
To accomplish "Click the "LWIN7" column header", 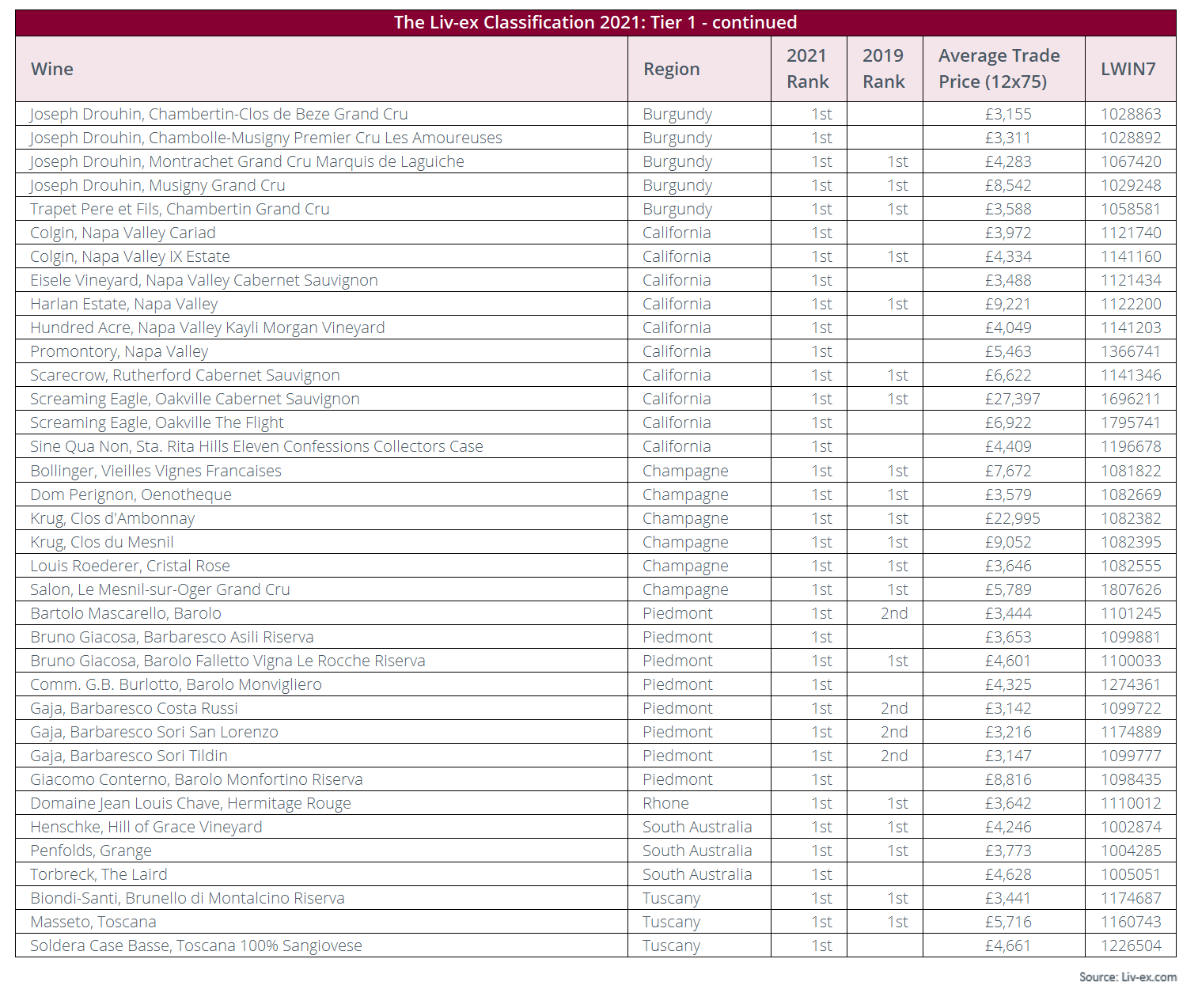I will click(x=1128, y=69).
